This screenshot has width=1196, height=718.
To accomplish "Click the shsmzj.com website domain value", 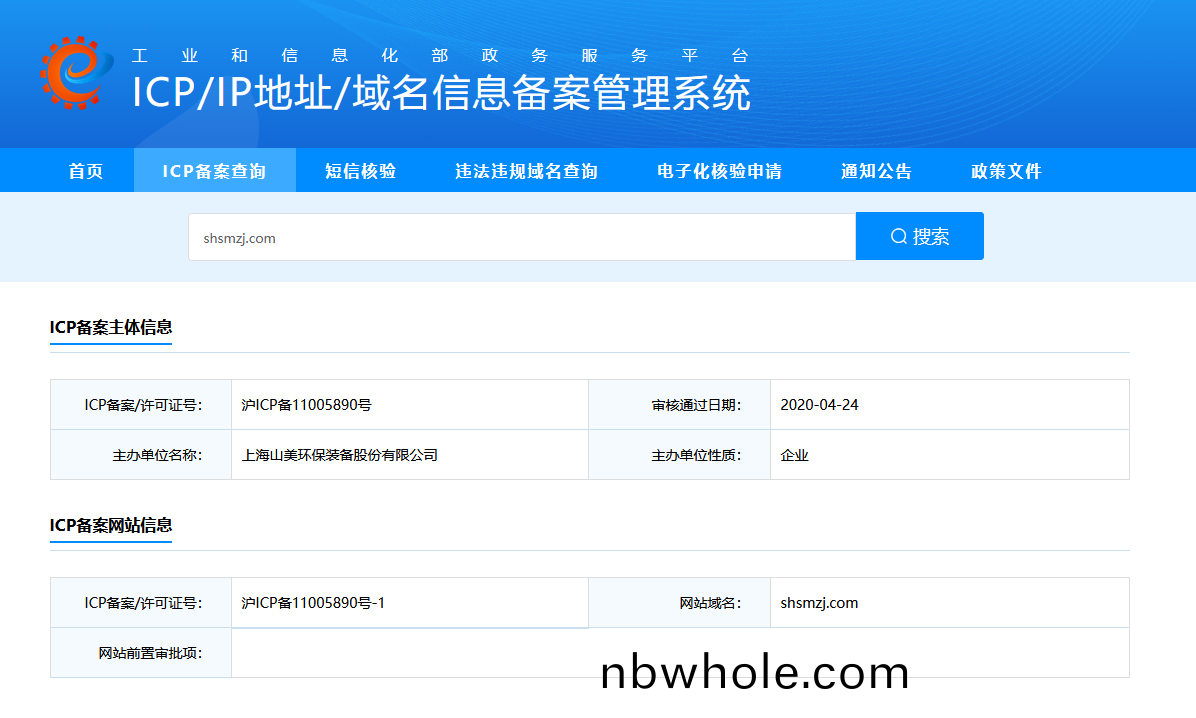I will point(819,603).
